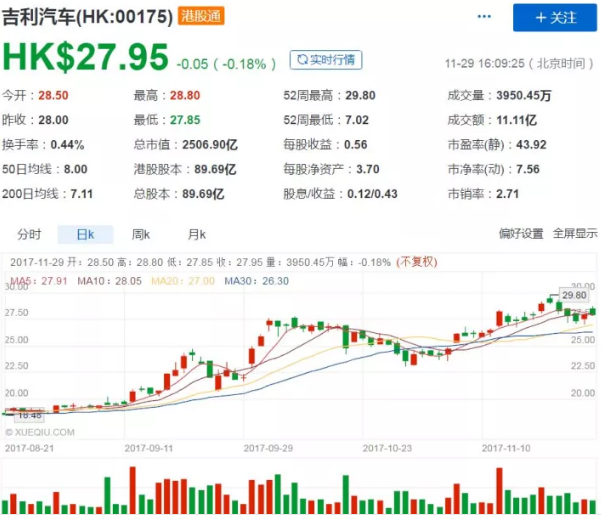Click the timestamp 11-29 16:09:25
This screenshot has width=601, height=515.
pyautogui.click(x=485, y=63)
